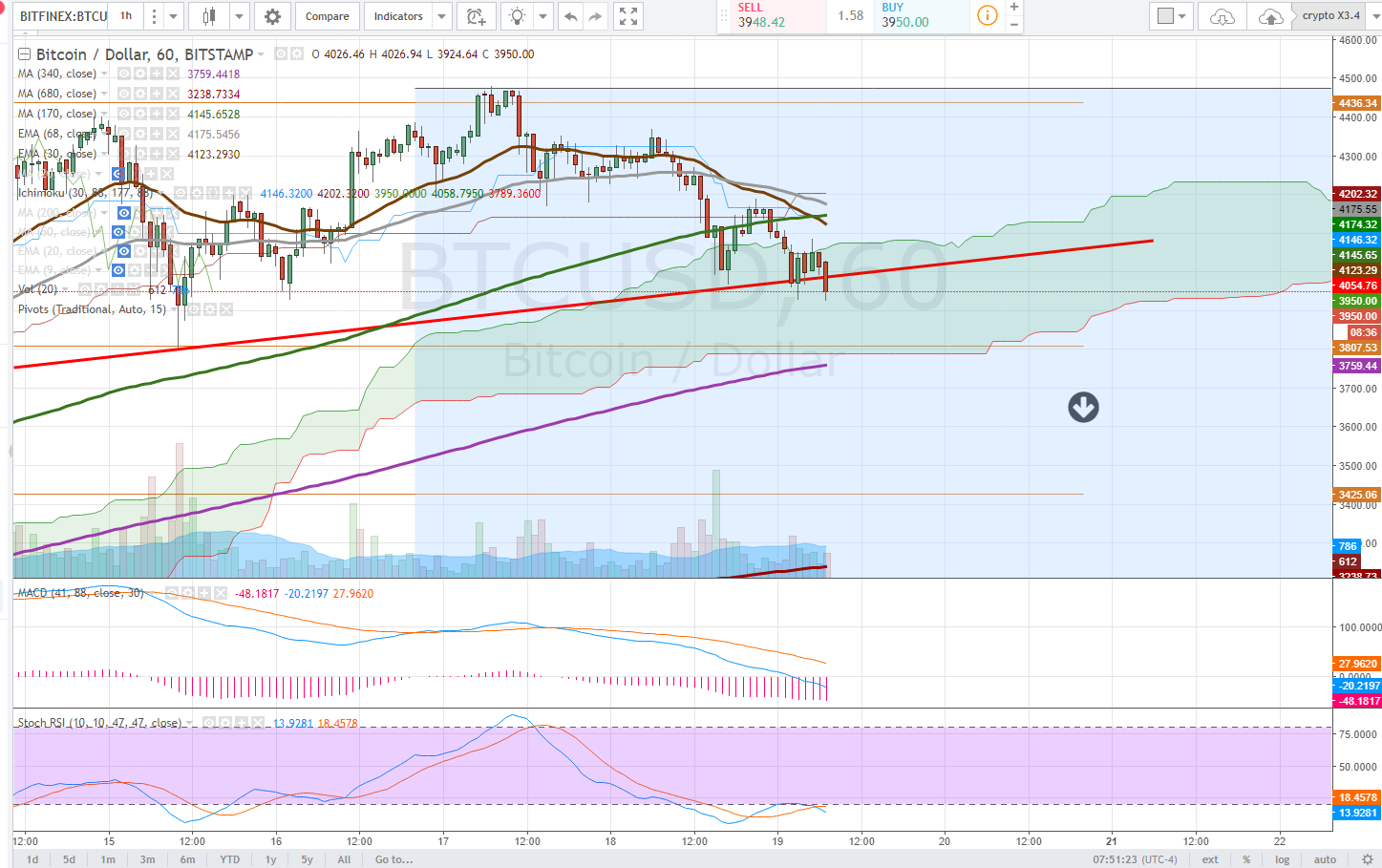The height and width of the screenshot is (868, 1382).
Task: Open the candlestick chart style selector
Action: [x=209, y=16]
